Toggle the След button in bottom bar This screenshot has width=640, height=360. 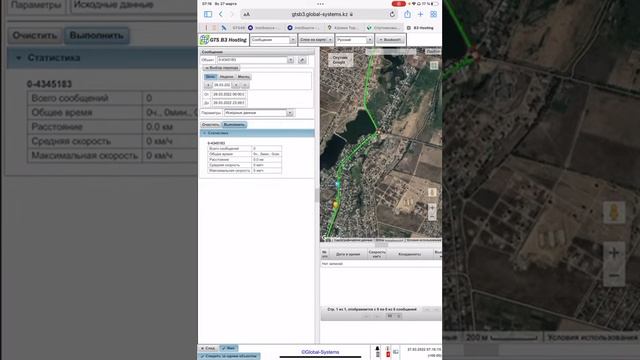pyautogui.click(x=208, y=348)
